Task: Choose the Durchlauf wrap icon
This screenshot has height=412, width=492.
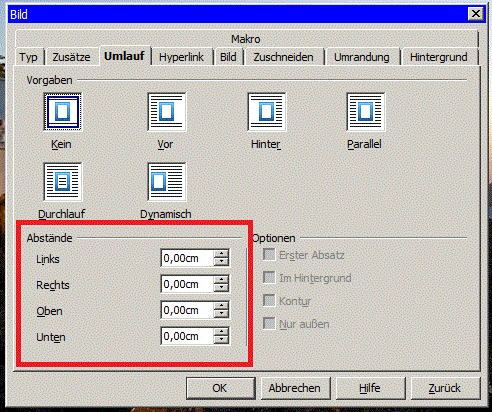Action: click(63, 182)
